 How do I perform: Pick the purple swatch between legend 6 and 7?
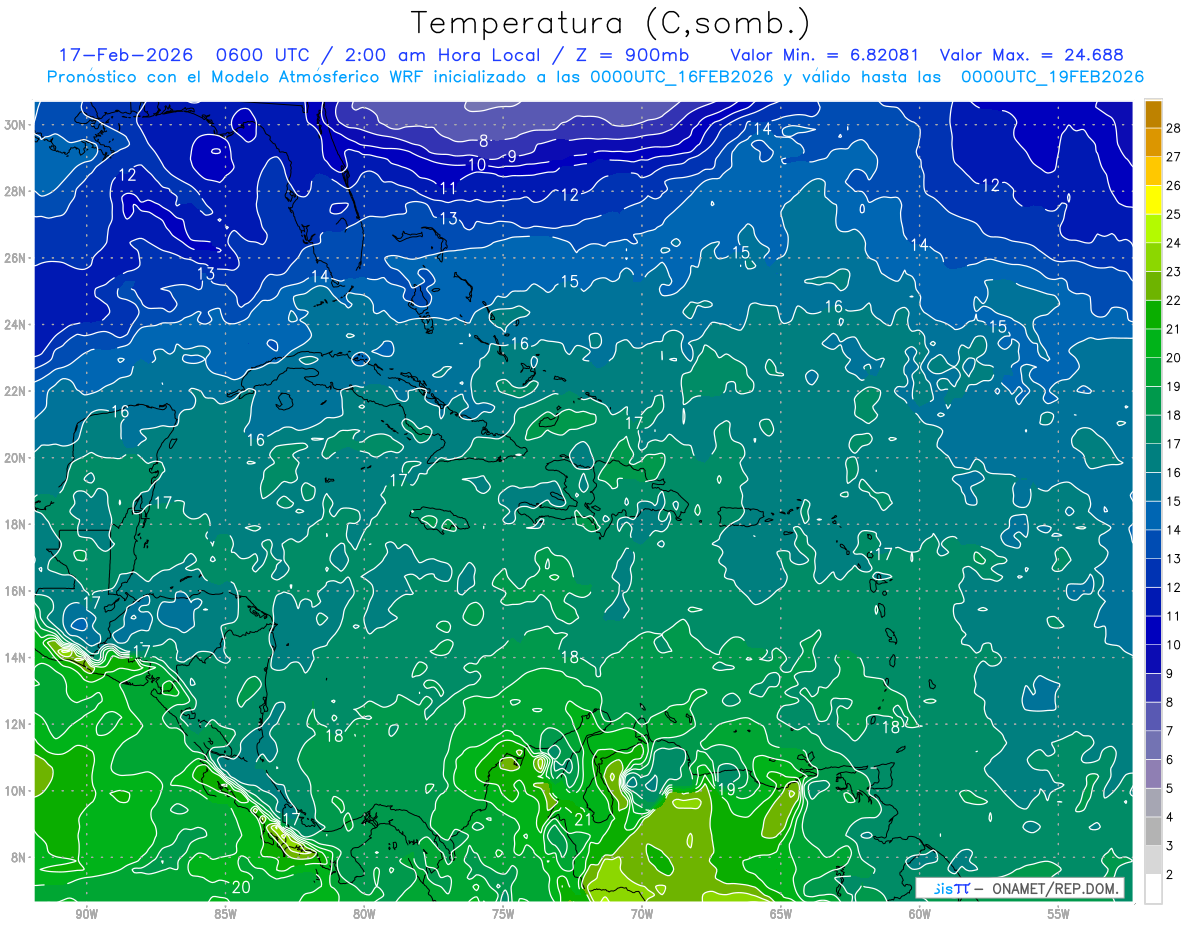tap(1153, 746)
